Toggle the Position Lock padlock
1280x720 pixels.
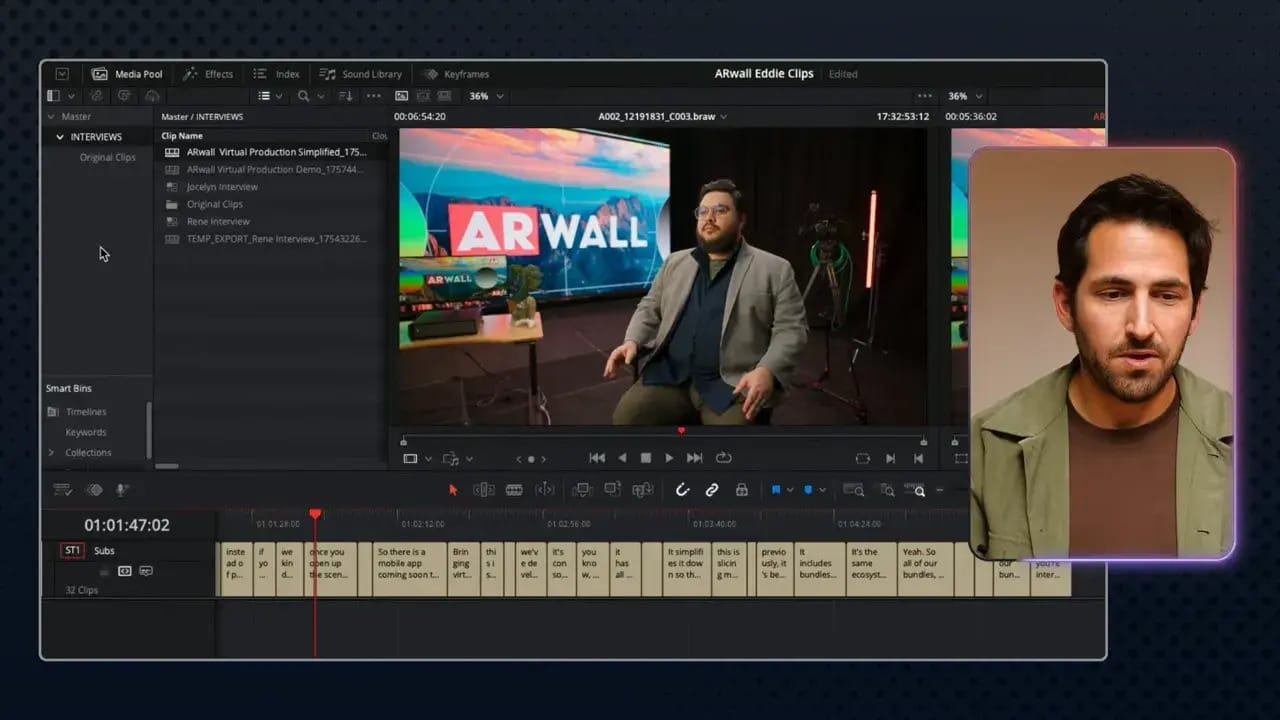[x=742, y=490]
